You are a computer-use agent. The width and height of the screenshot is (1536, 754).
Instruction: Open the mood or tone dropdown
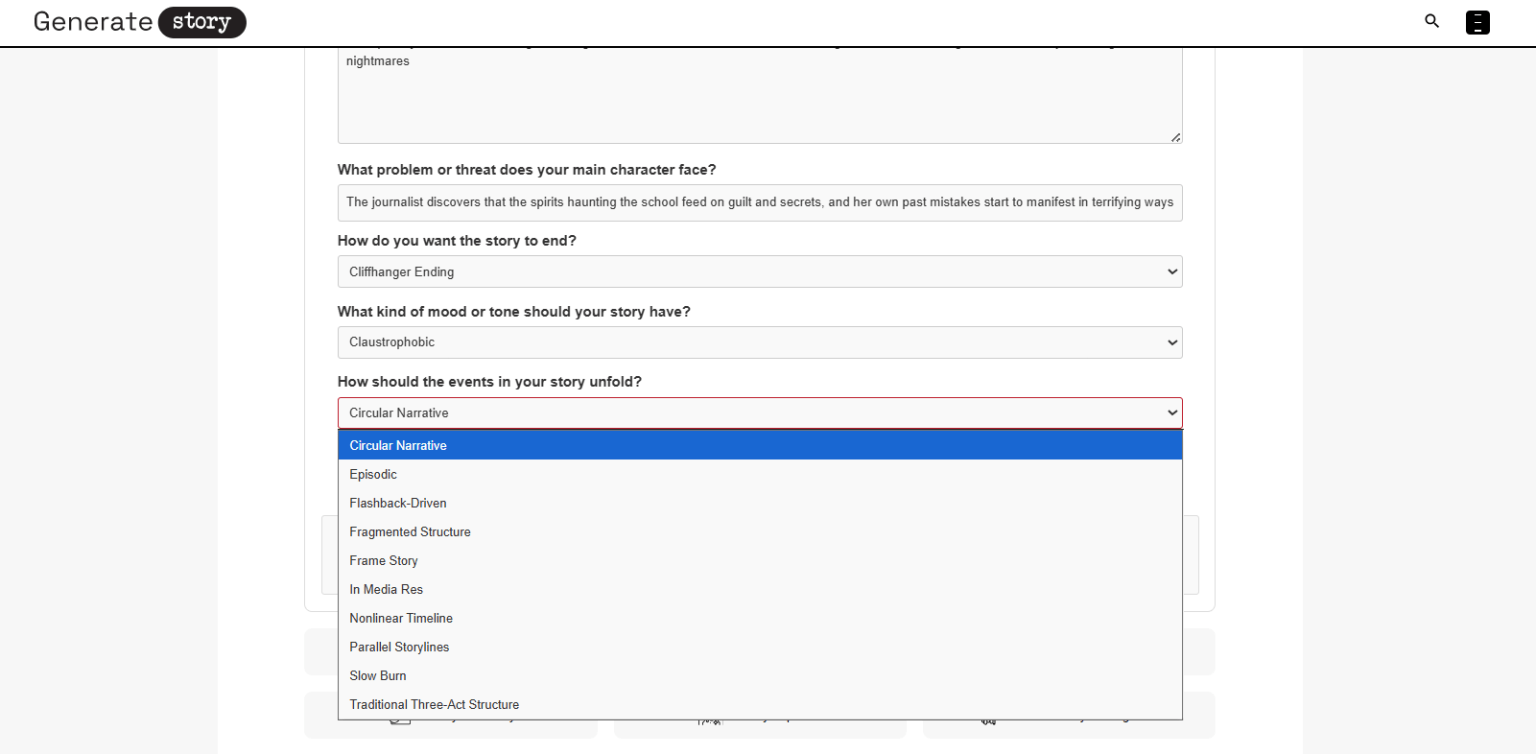click(759, 342)
